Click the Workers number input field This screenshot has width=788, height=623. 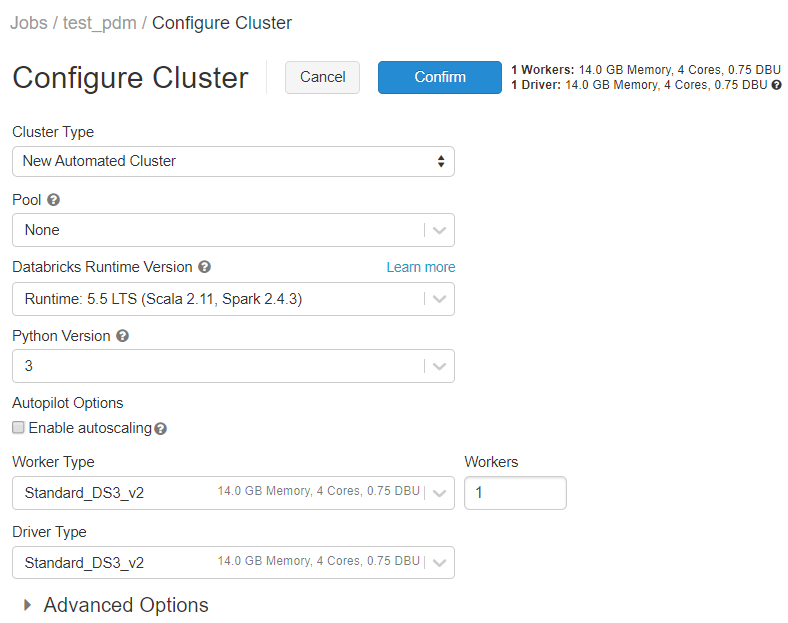pyautogui.click(x=515, y=493)
